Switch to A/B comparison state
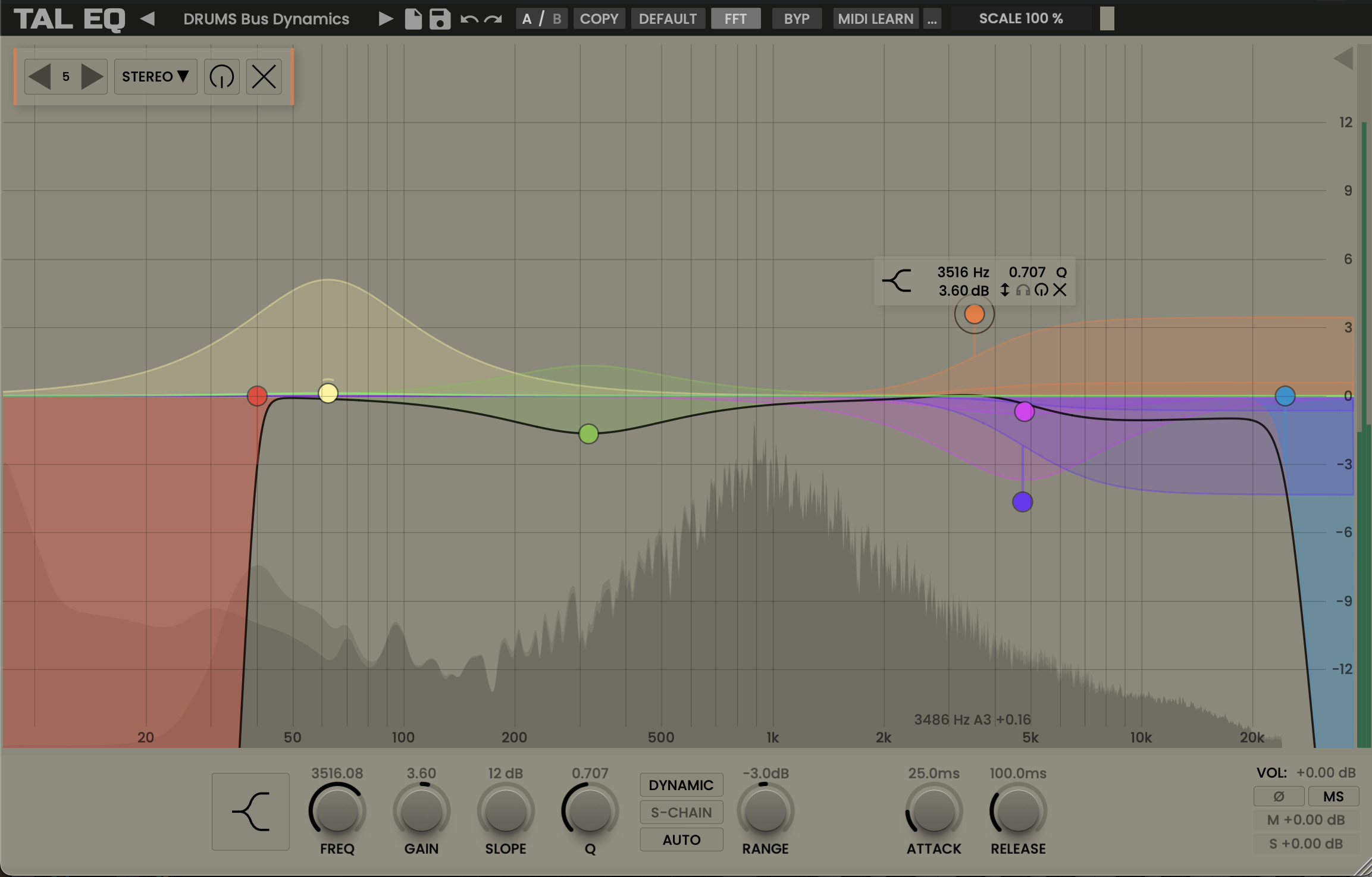Viewport: 1372px width, 877px height. (x=541, y=19)
